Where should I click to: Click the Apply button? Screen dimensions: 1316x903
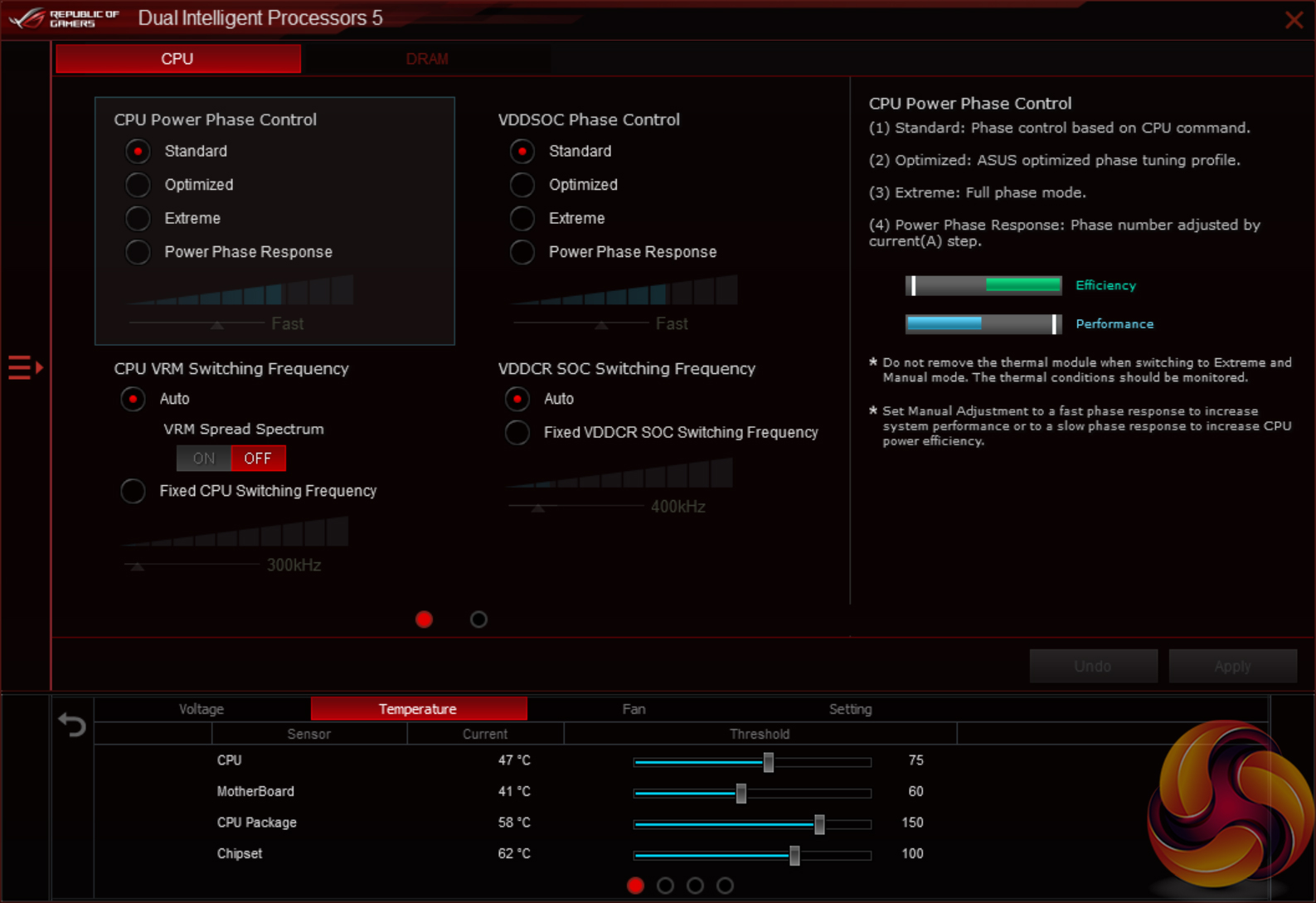1232,666
